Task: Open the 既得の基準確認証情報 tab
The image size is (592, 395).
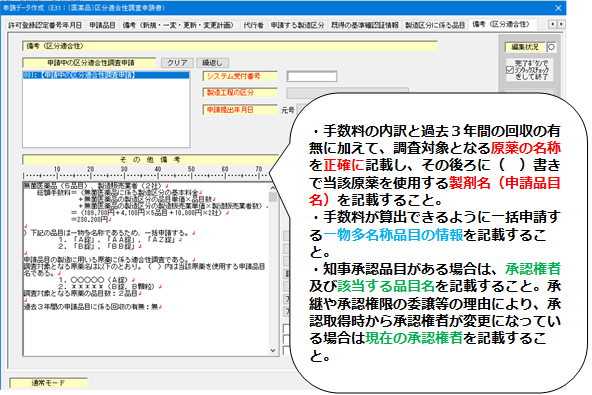Action: [365, 25]
